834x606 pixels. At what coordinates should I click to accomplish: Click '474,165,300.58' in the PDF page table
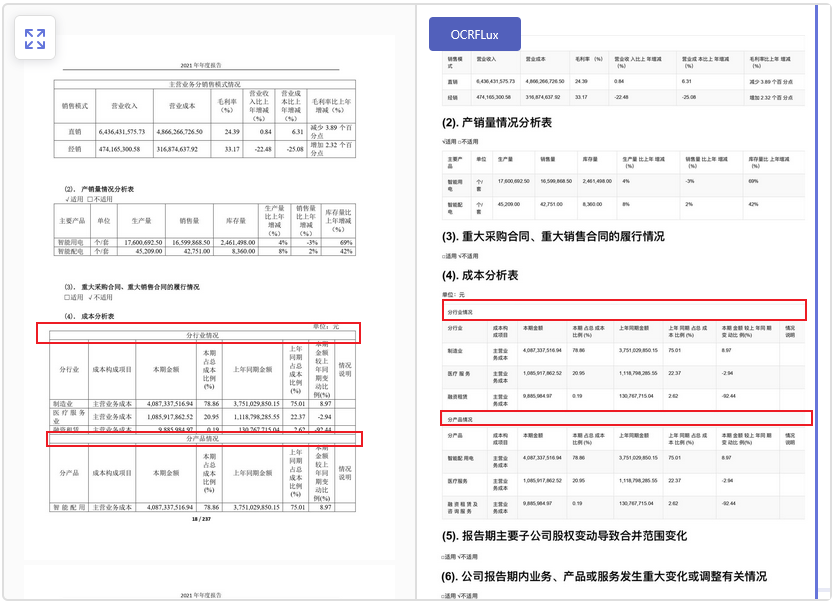pyautogui.click(x=120, y=149)
